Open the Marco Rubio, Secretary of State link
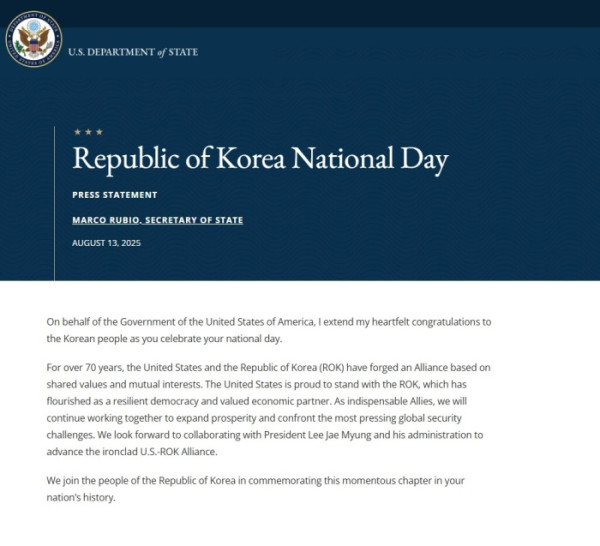The image size is (600, 546). (158, 220)
